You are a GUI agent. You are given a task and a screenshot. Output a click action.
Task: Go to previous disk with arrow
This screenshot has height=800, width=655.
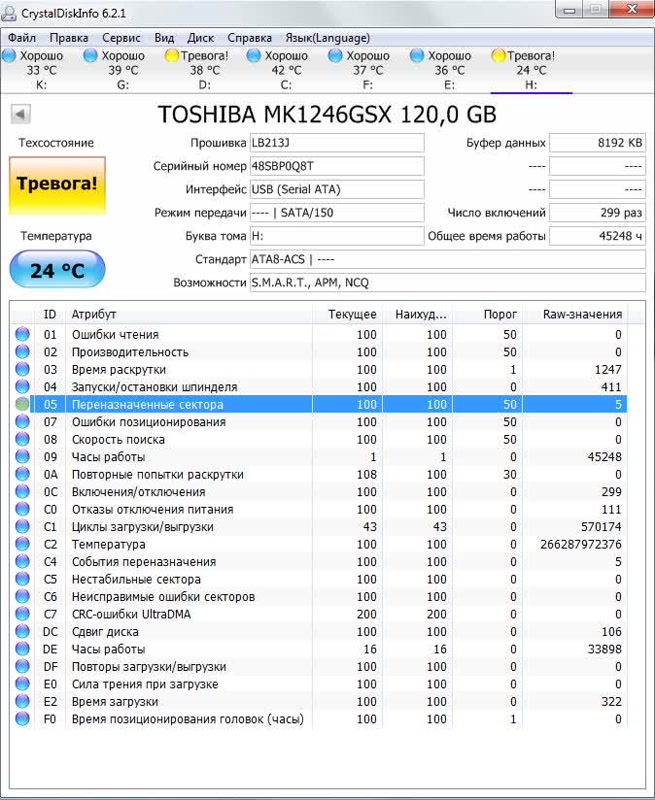tap(21, 114)
